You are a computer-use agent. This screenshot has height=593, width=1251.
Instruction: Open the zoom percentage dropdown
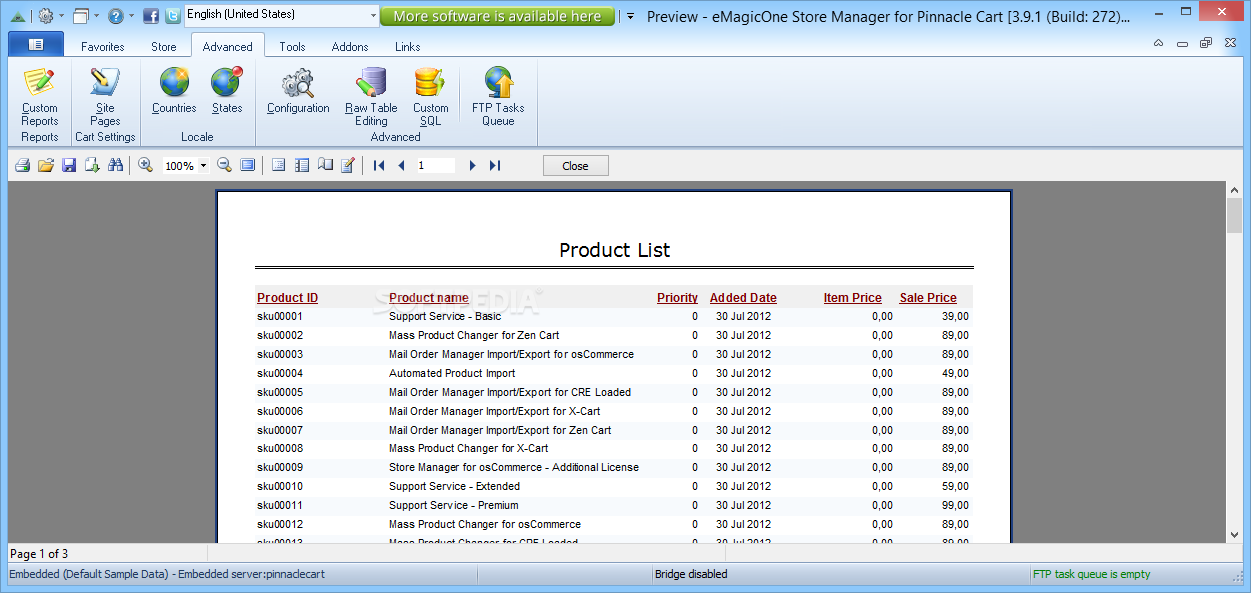click(204, 166)
